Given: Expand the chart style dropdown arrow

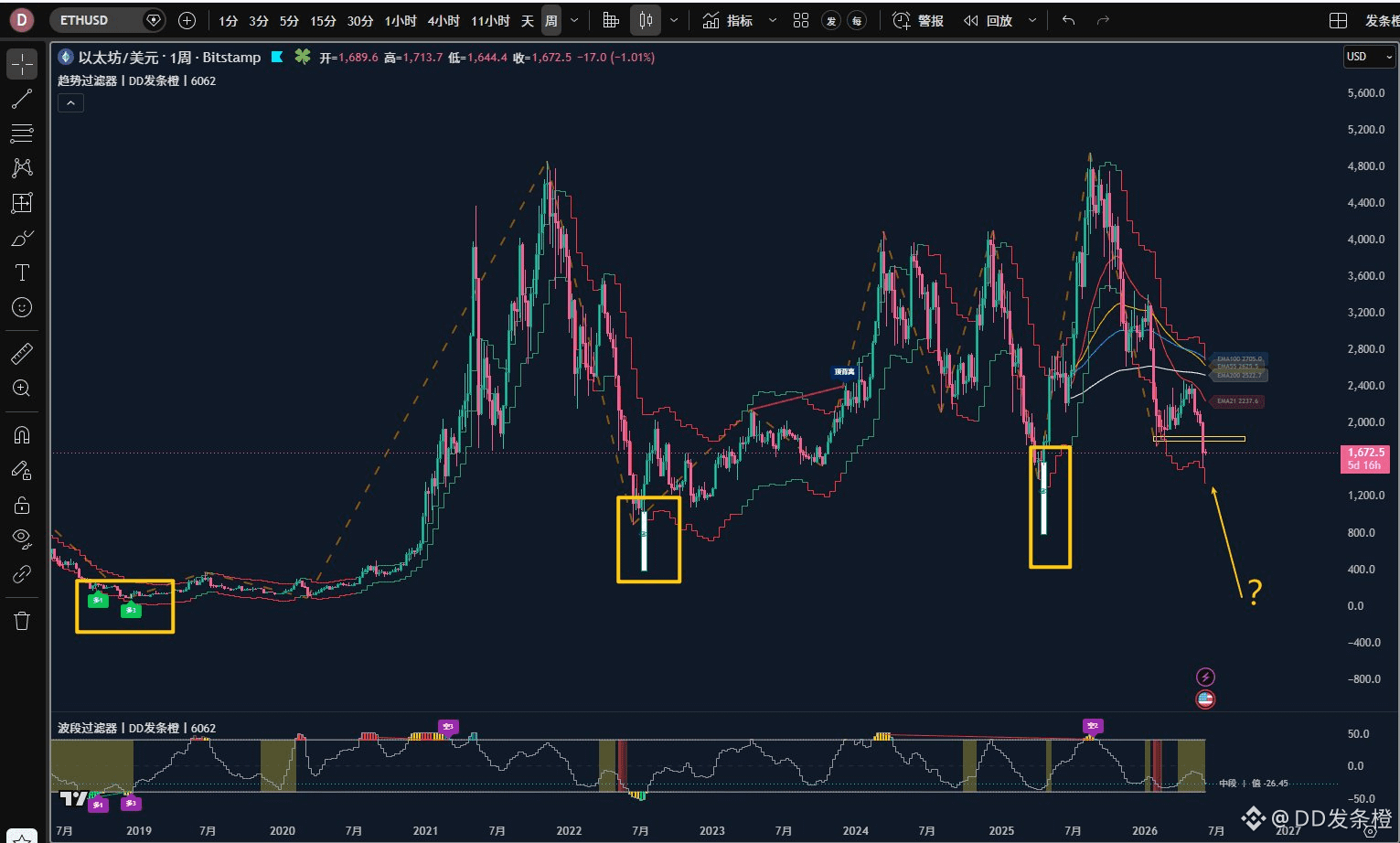Looking at the screenshot, I should coord(674,20).
